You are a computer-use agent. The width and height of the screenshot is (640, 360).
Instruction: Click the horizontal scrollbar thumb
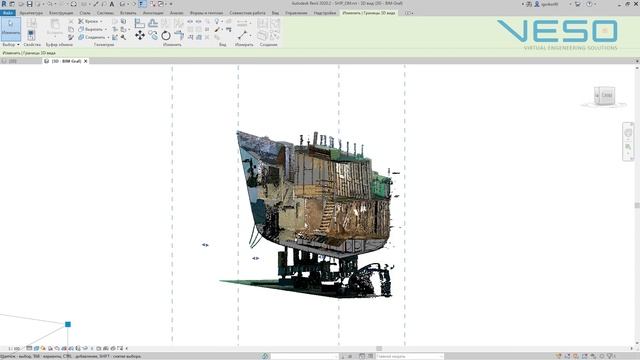[x=379, y=349]
